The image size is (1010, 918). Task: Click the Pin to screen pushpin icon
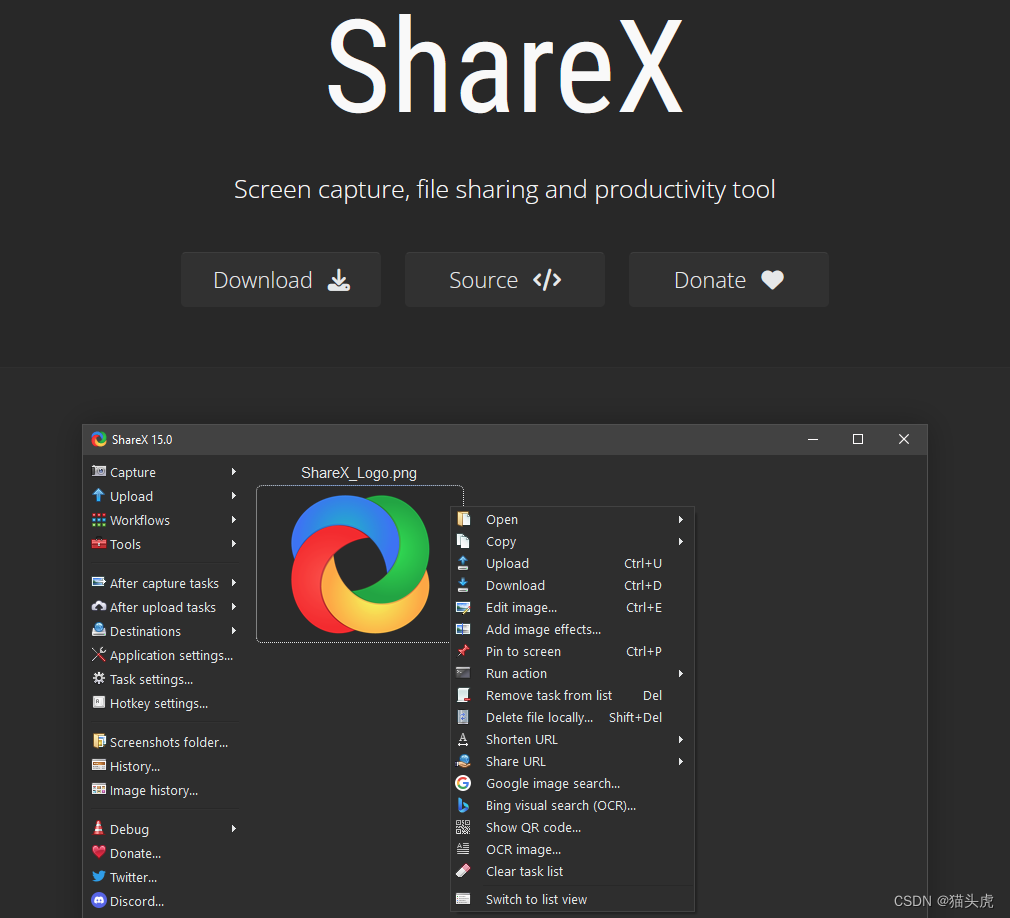[463, 651]
